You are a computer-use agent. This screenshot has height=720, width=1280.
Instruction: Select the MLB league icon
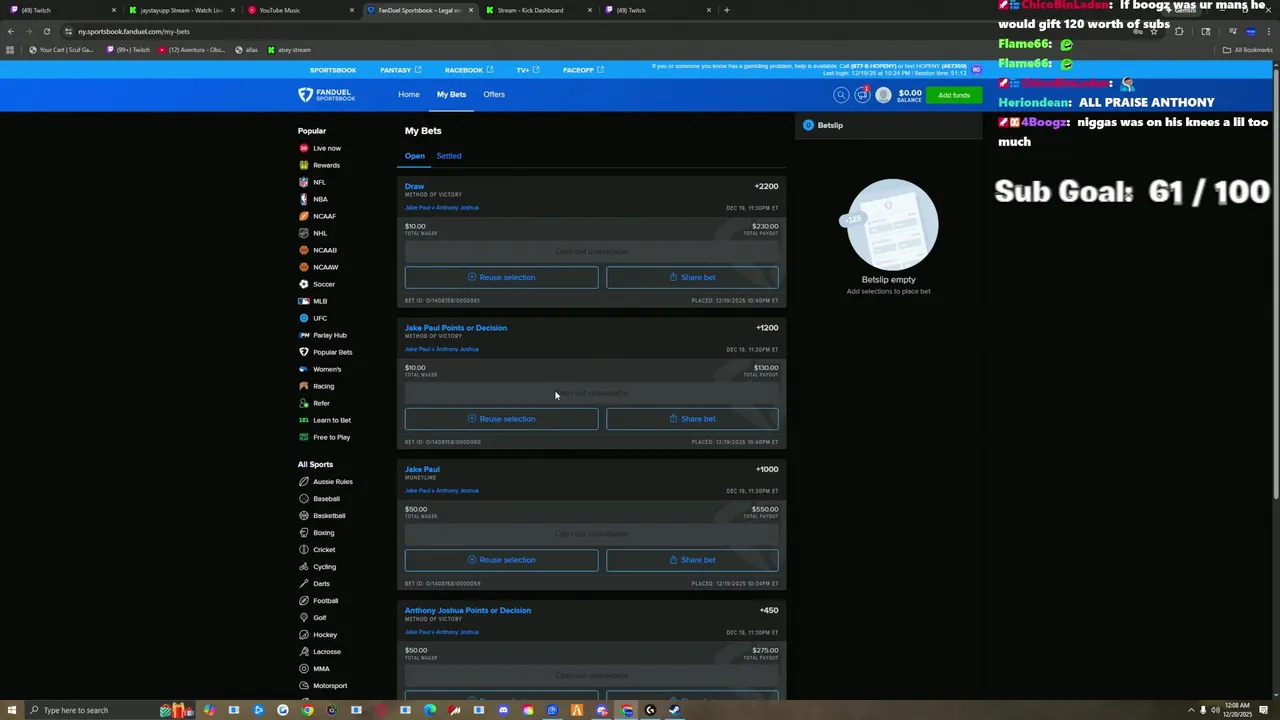(x=304, y=301)
